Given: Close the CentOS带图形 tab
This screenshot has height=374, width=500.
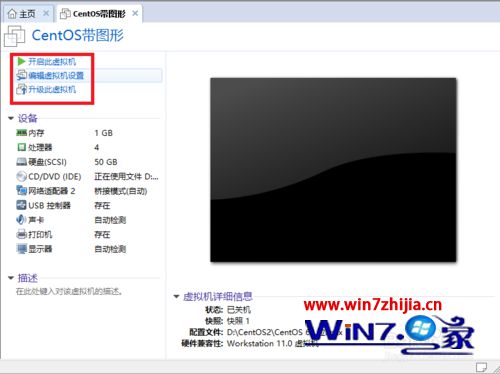Looking at the screenshot, I should click(135, 13).
